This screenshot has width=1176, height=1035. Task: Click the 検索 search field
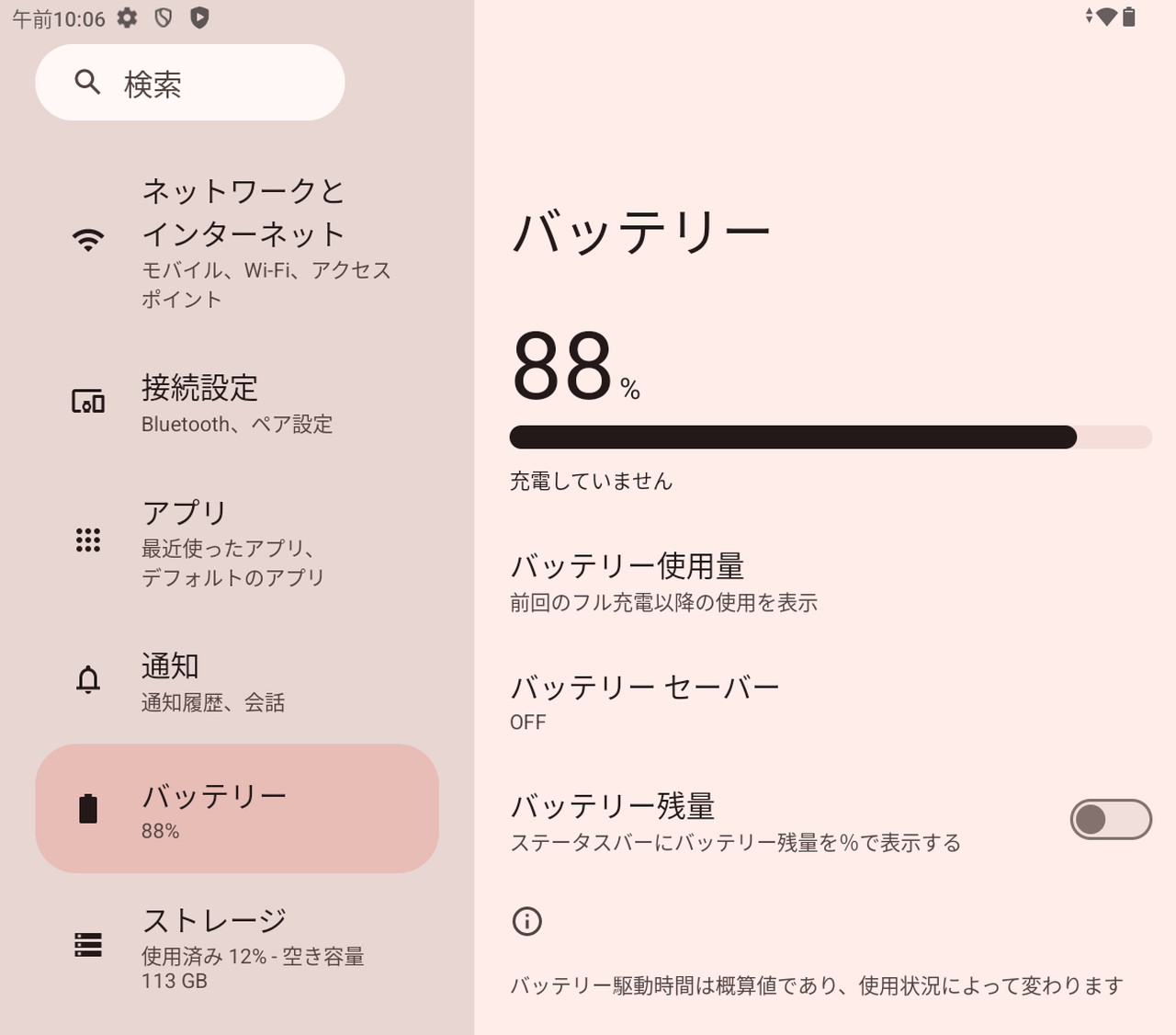(190, 83)
